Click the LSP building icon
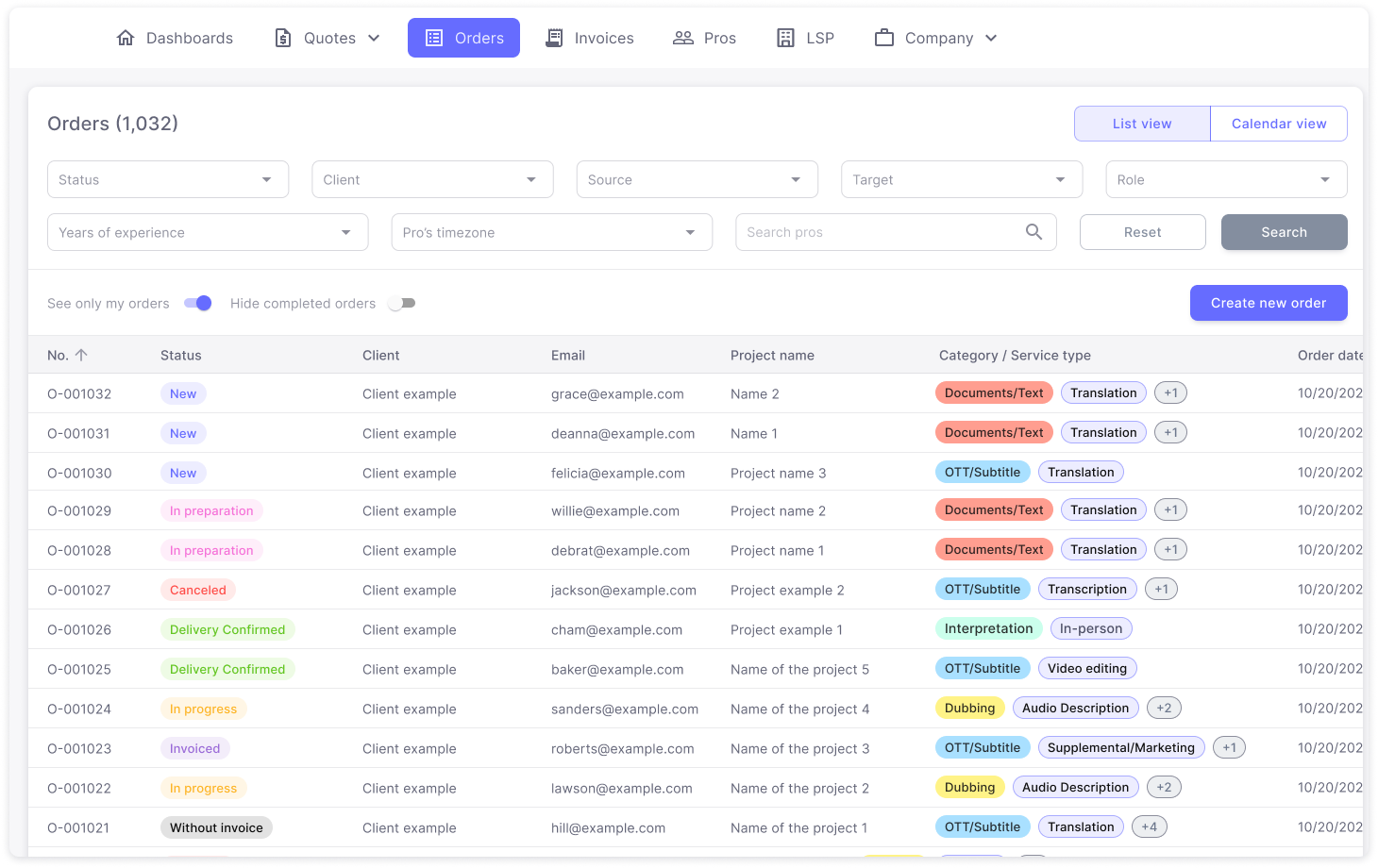1378x868 pixels. pos(785,38)
